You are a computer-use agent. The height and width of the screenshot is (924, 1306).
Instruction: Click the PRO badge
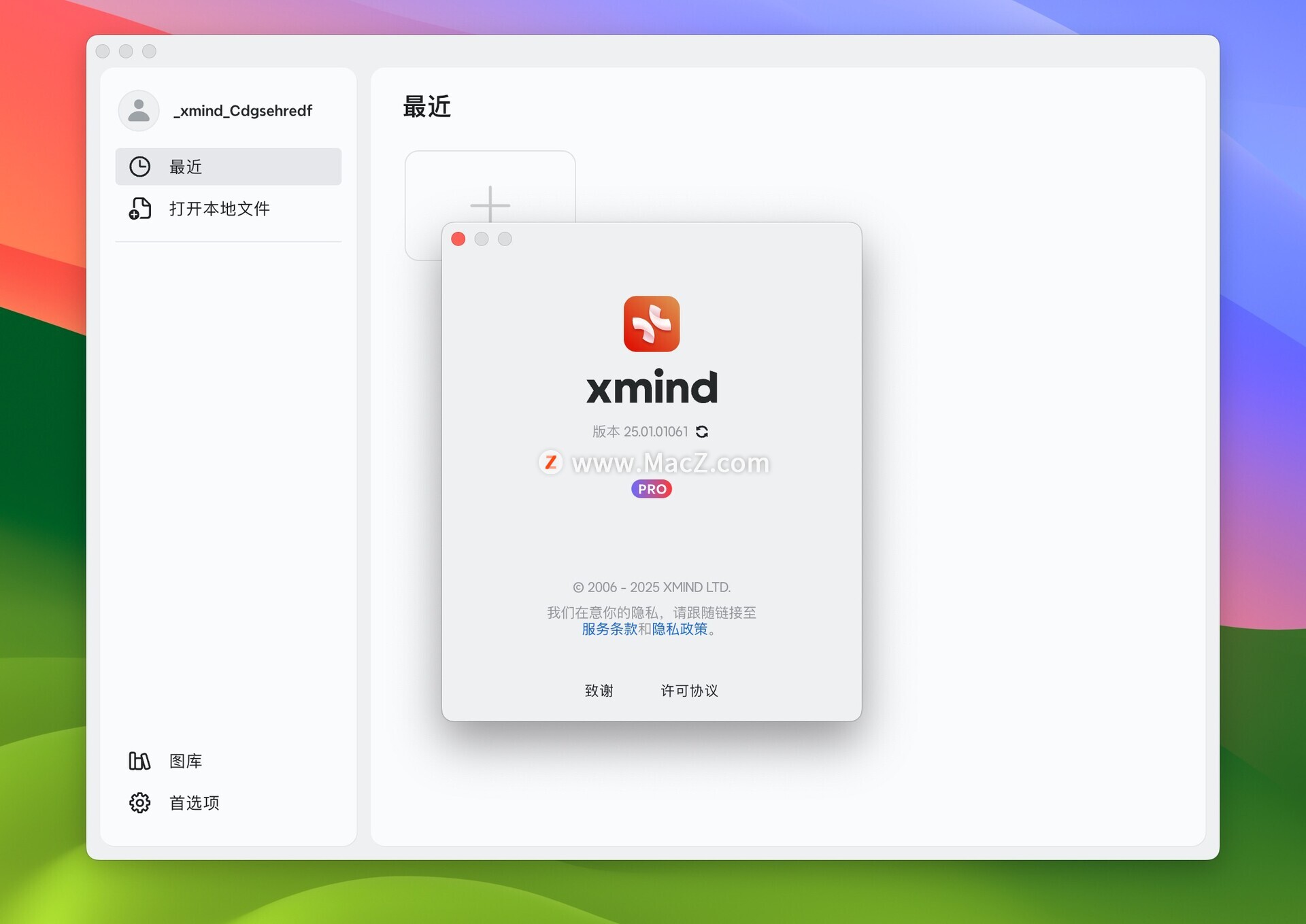[652, 489]
